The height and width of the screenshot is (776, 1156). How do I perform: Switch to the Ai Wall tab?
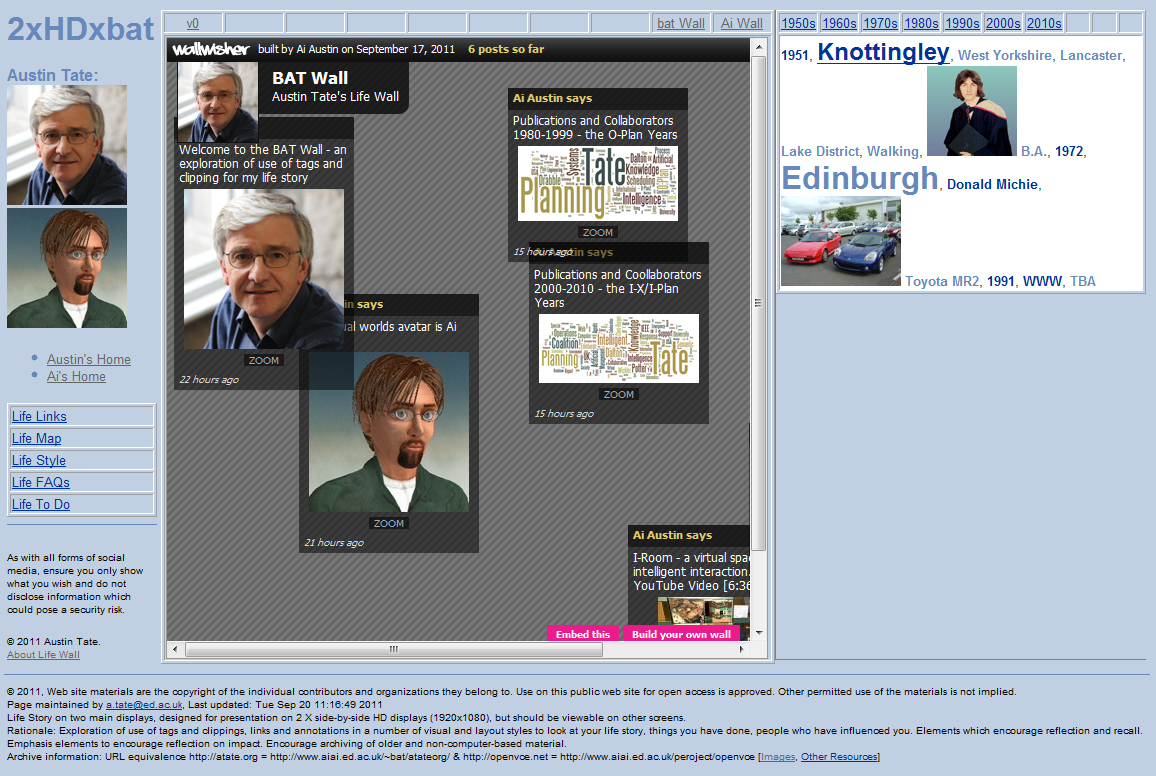coord(741,23)
